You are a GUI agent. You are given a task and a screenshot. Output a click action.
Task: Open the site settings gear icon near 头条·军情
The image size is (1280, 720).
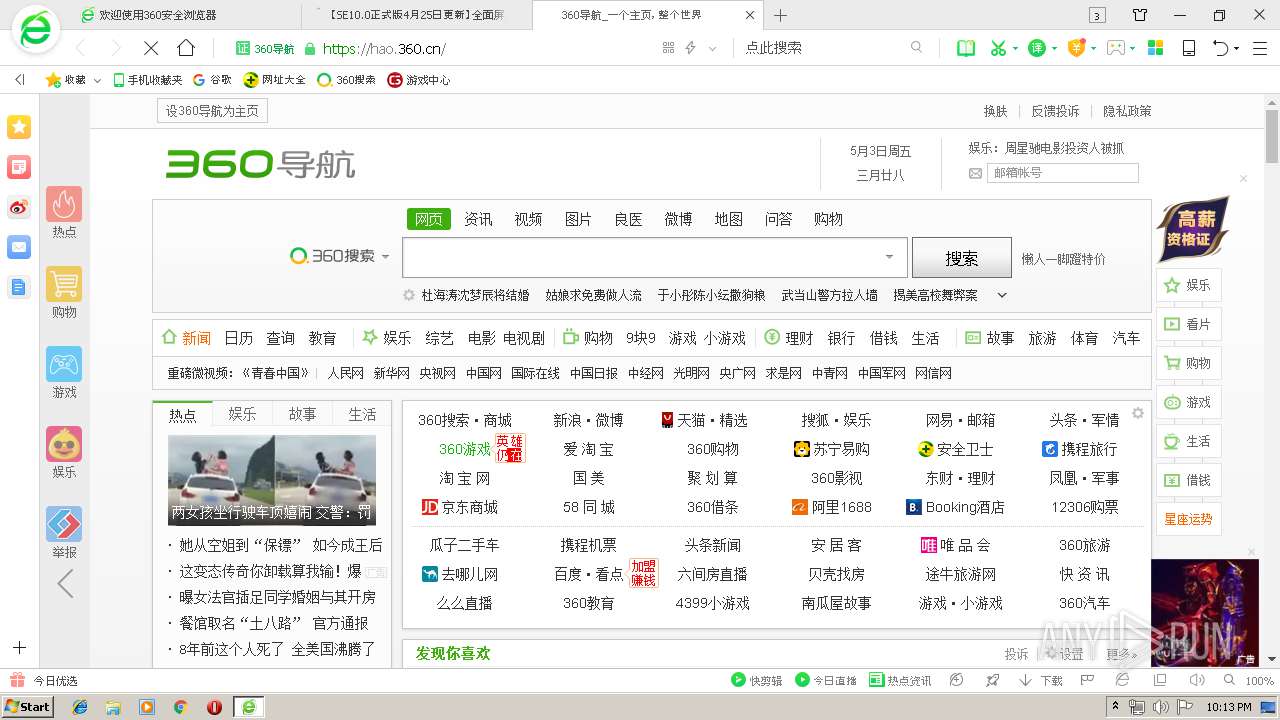1137,413
